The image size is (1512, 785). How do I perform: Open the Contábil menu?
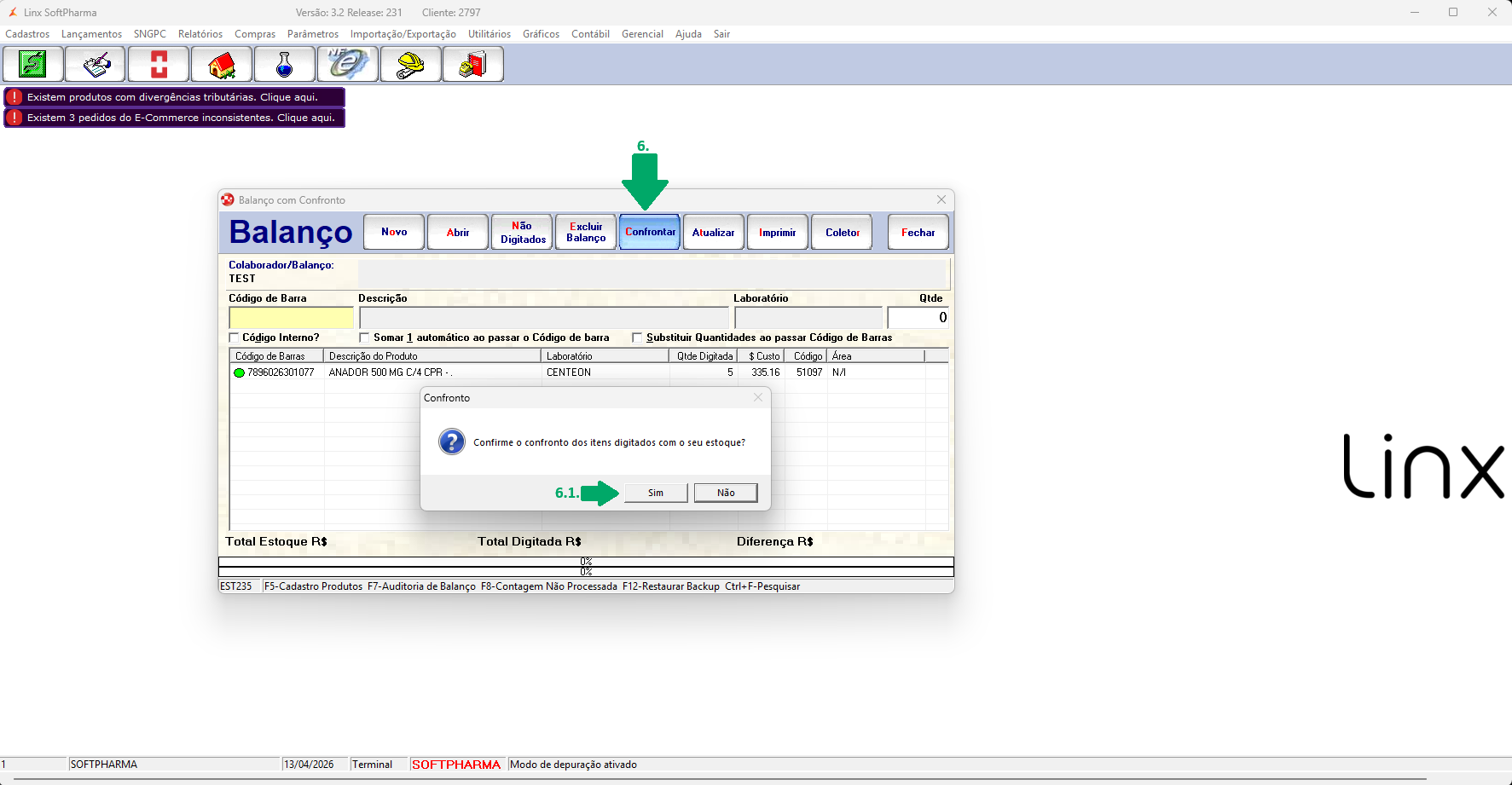tap(590, 34)
